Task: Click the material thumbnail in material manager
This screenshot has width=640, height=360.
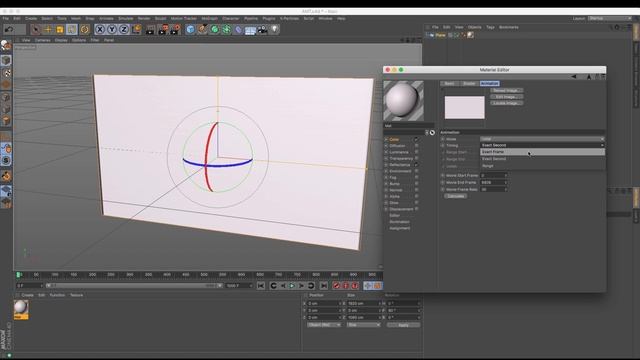Action: pos(21,309)
